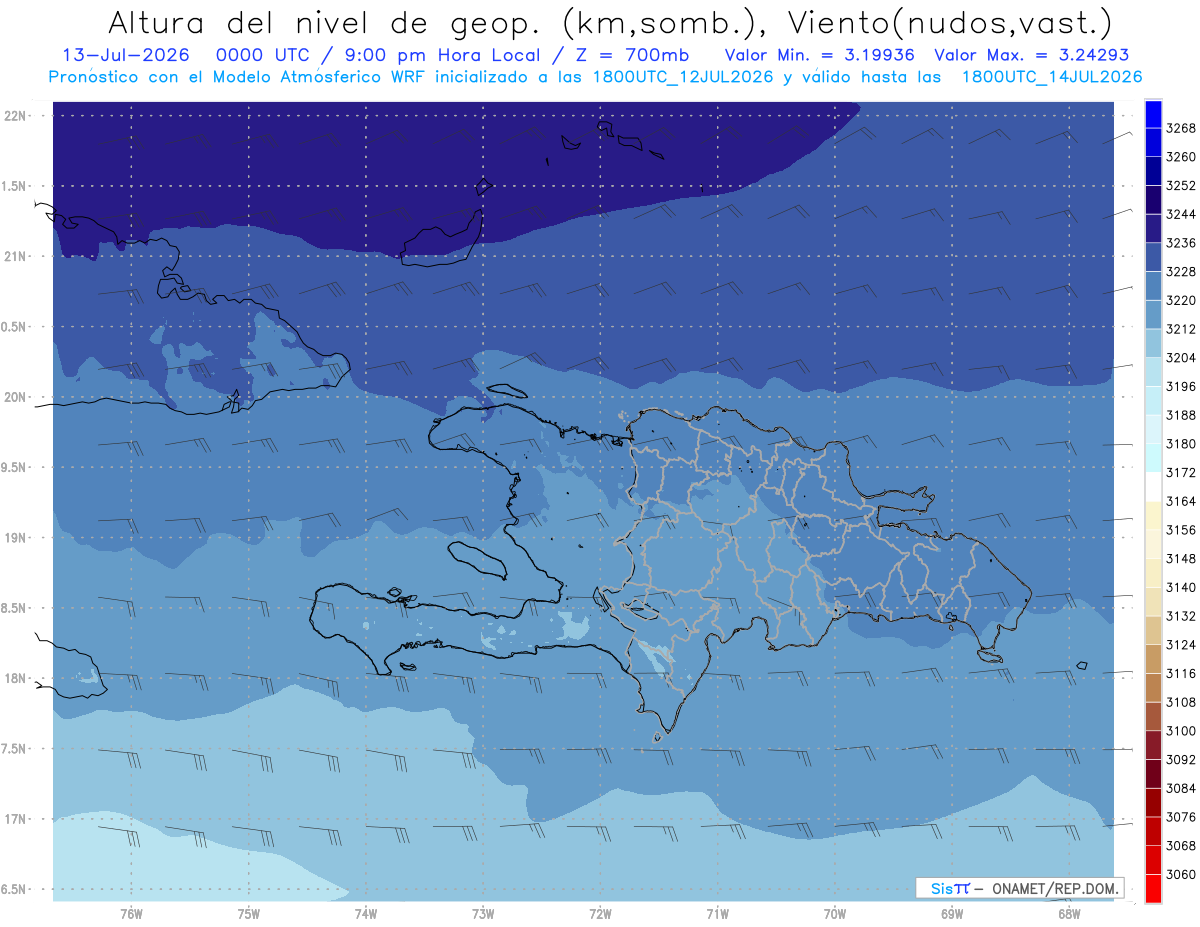This screenshot has height=927, width=1200.
Task: Click the '71W' longitude label
Action: coord(717,914)
